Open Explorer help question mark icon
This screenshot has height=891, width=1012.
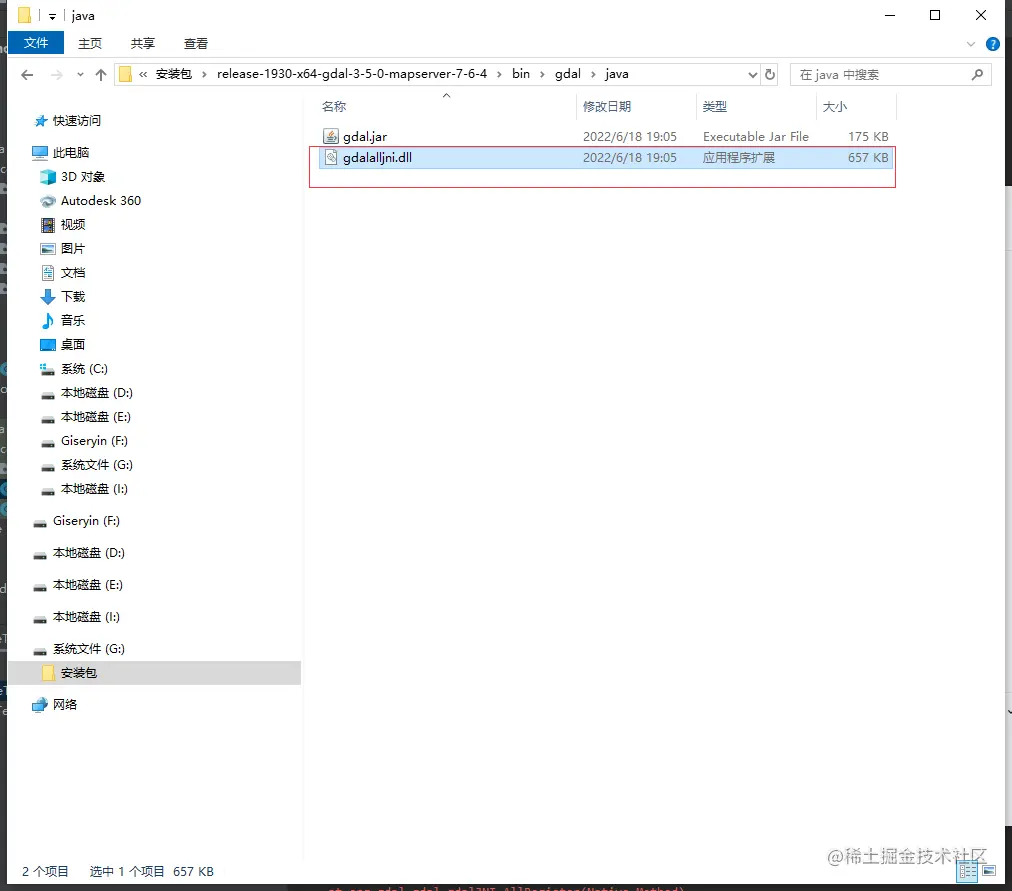click(993, 45)
